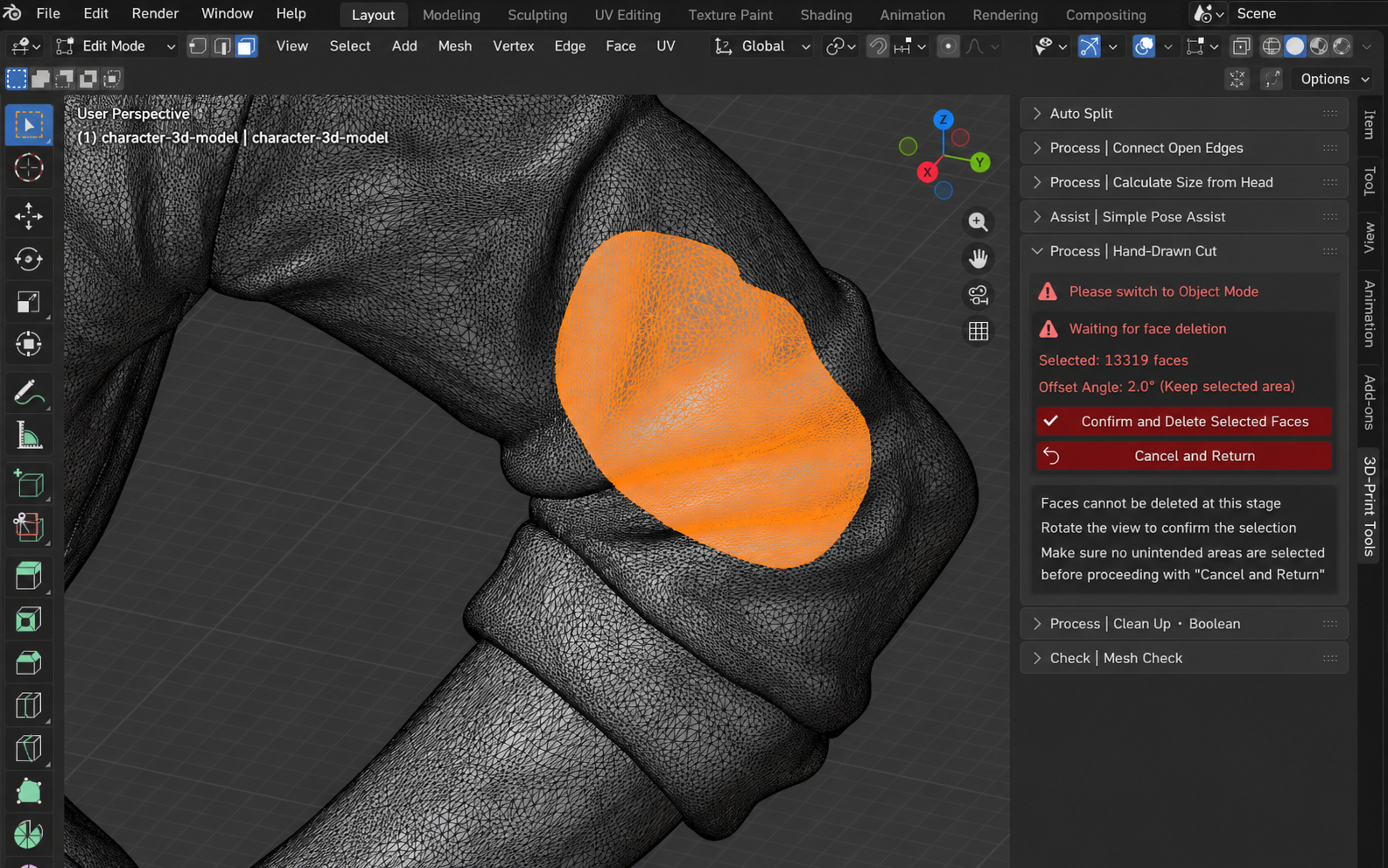Select the Transform tool
This screenshot has width=1388, height=868.
point(28,345)
